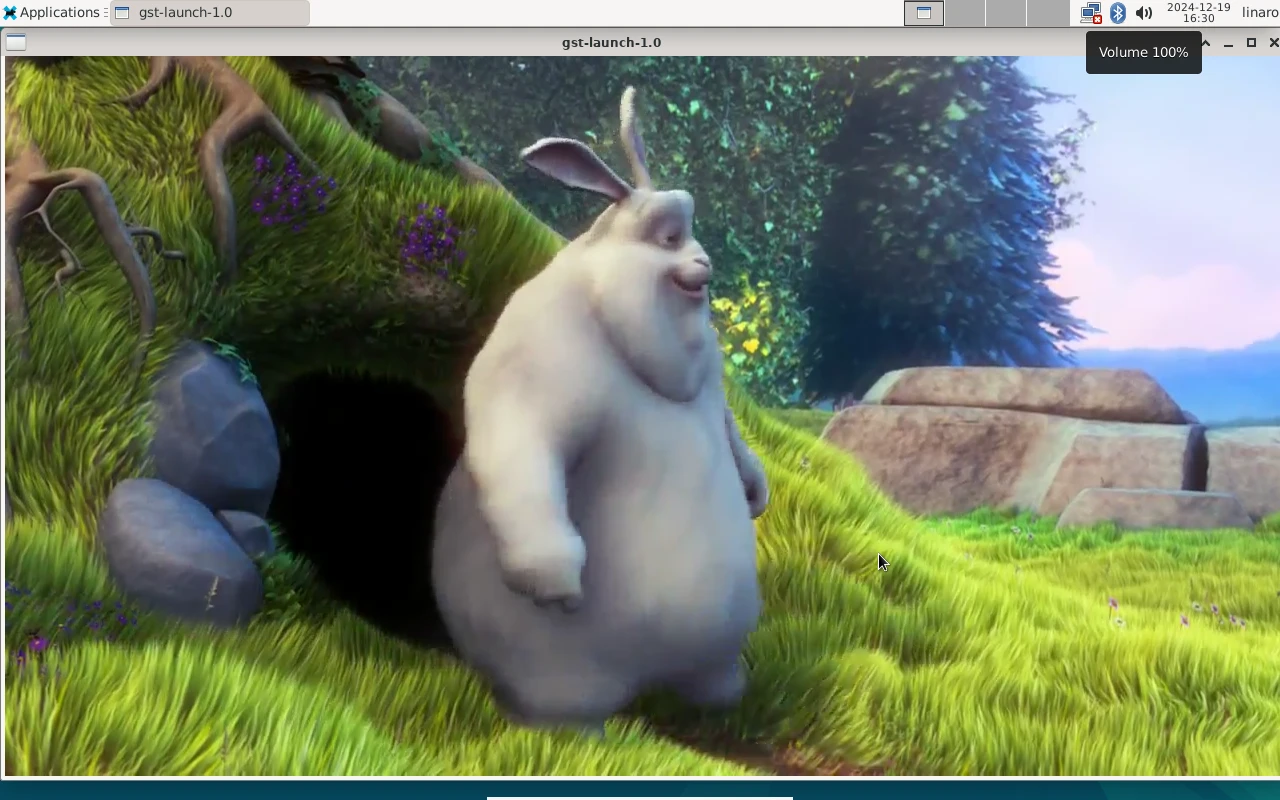1280x800 pixels.
Task: Open the Bluetooth tray icon
Action: click(1118, 13)
